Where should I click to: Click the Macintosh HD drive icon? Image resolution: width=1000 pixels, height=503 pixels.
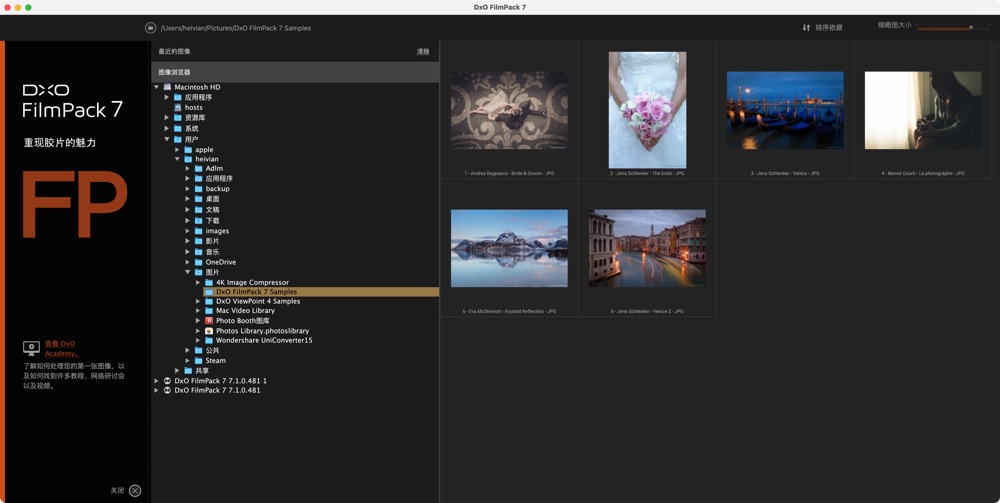click(167, 87)
